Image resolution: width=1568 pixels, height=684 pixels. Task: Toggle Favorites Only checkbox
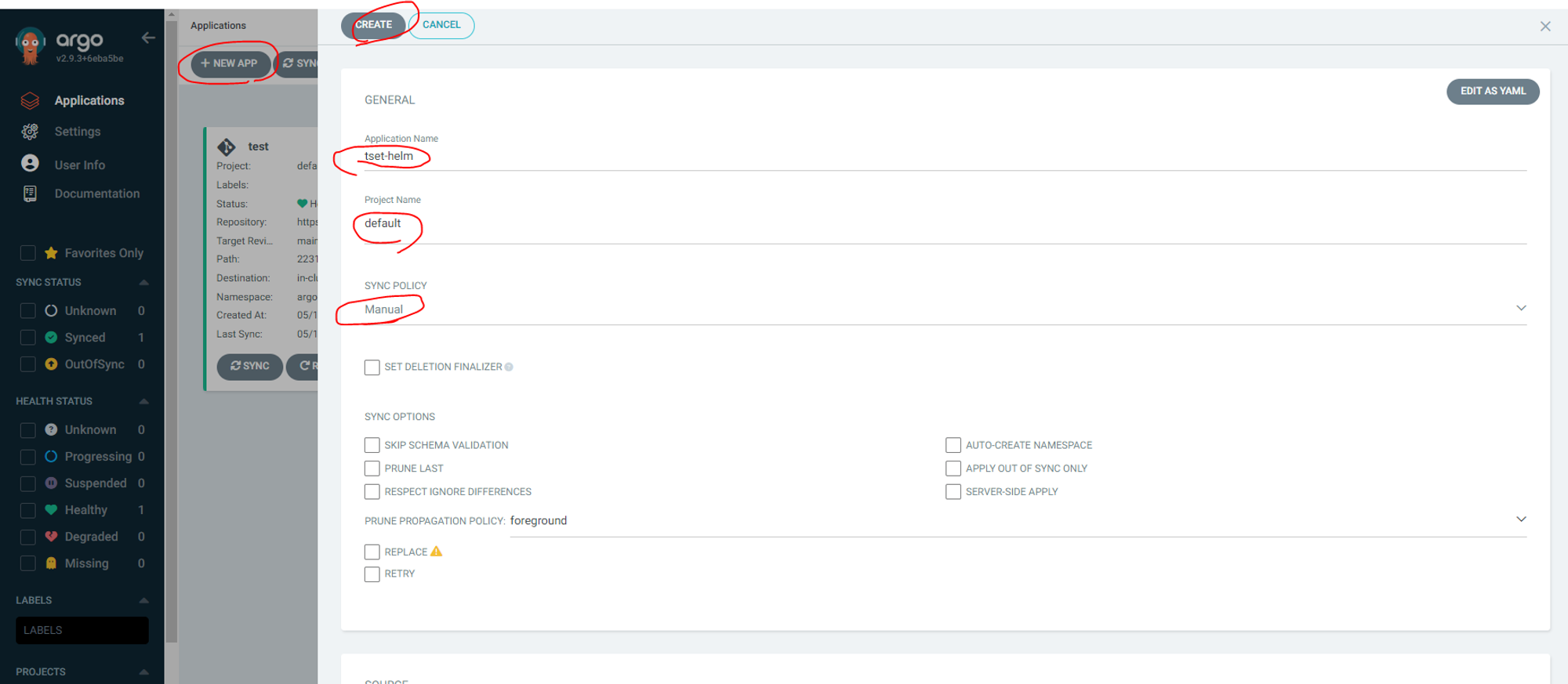click(27, 252)
